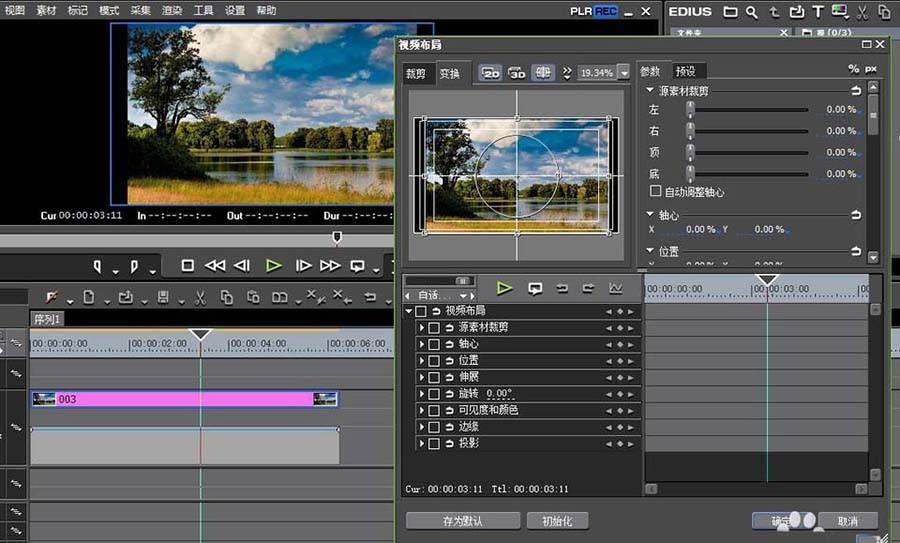Image resolution: width=900 pixels, height=543 pixels.
Task: Expand the 位置 keyframe row
Action: (422, 360)
